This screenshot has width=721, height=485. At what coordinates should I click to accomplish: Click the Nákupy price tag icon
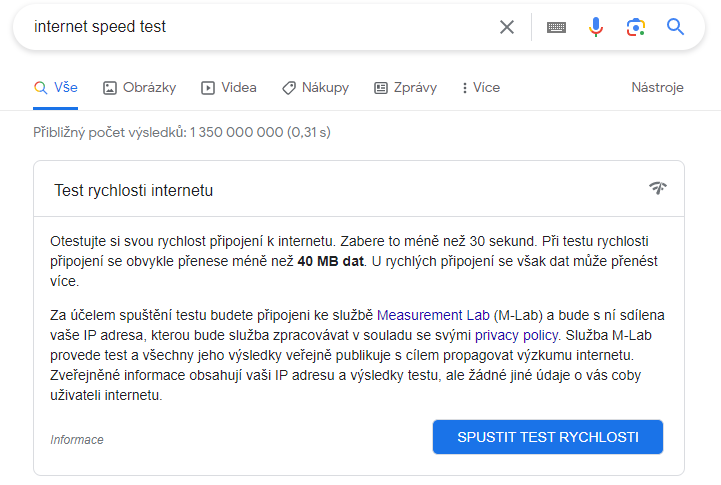(x=289, y=88)
